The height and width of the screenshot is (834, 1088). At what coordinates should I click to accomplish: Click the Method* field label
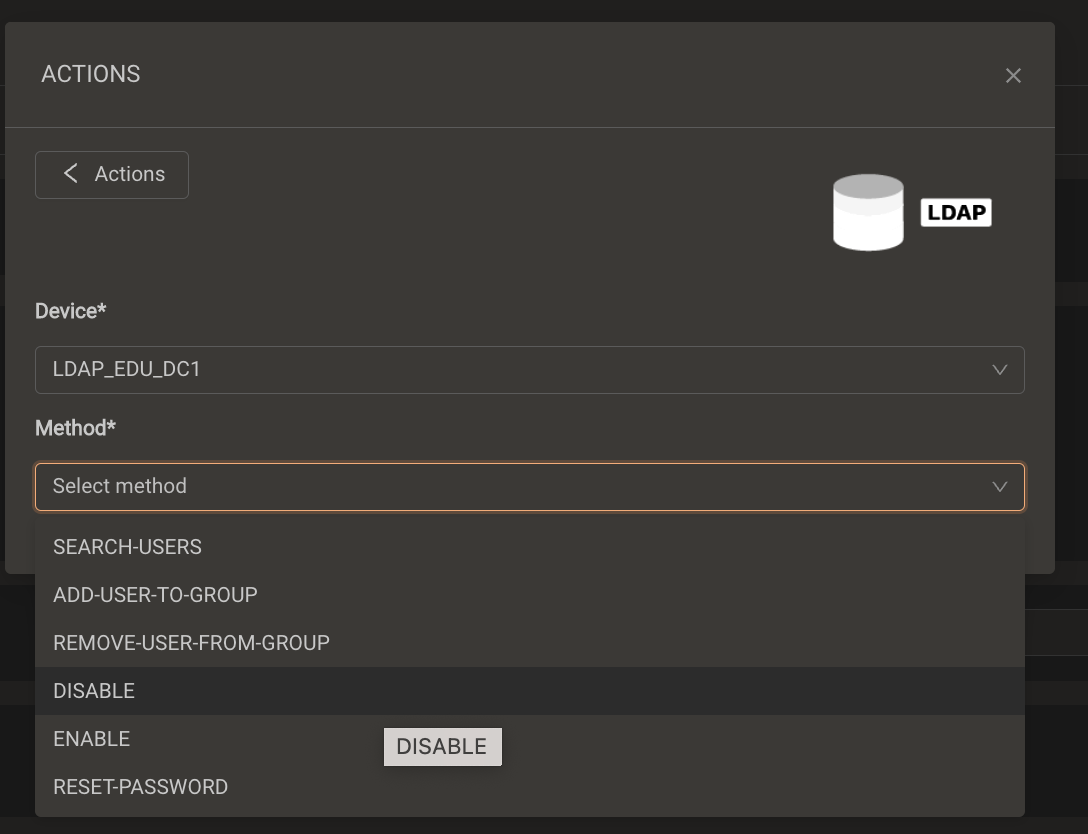click(x=76, y=428)
